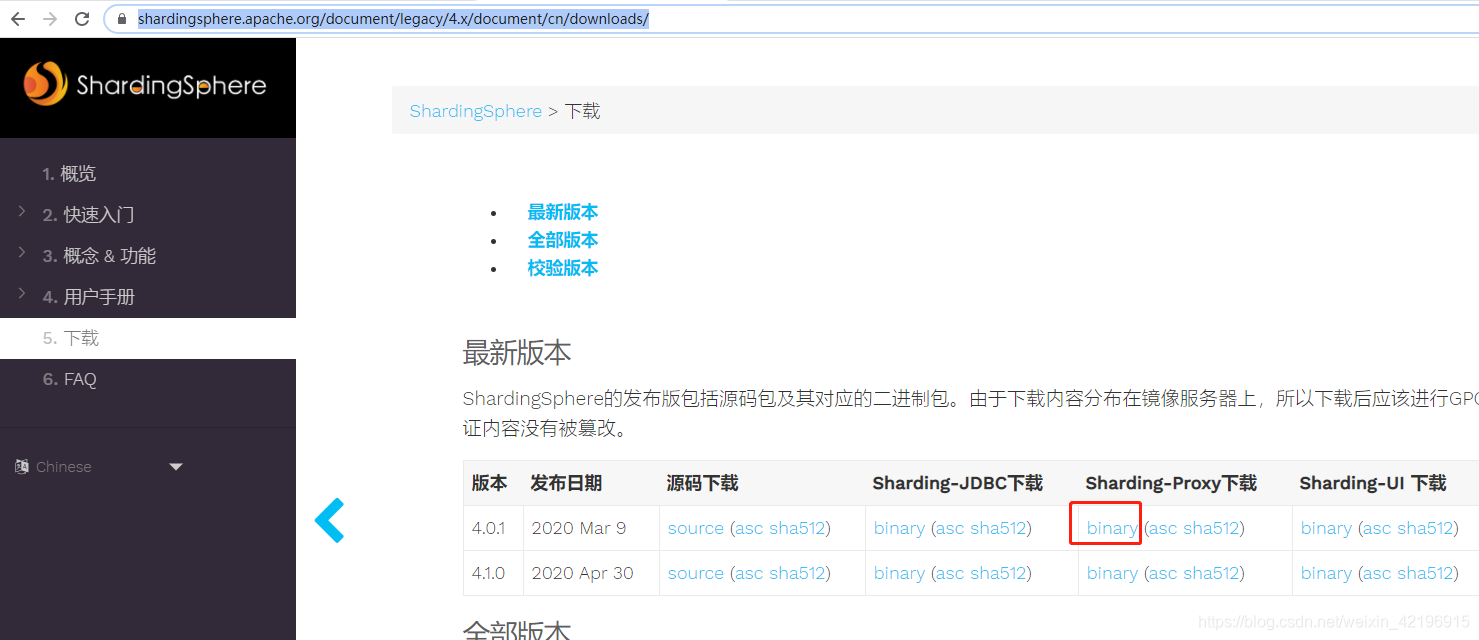
Task: Click the ShardingSphere logo
Action: [x=146, y=85]
